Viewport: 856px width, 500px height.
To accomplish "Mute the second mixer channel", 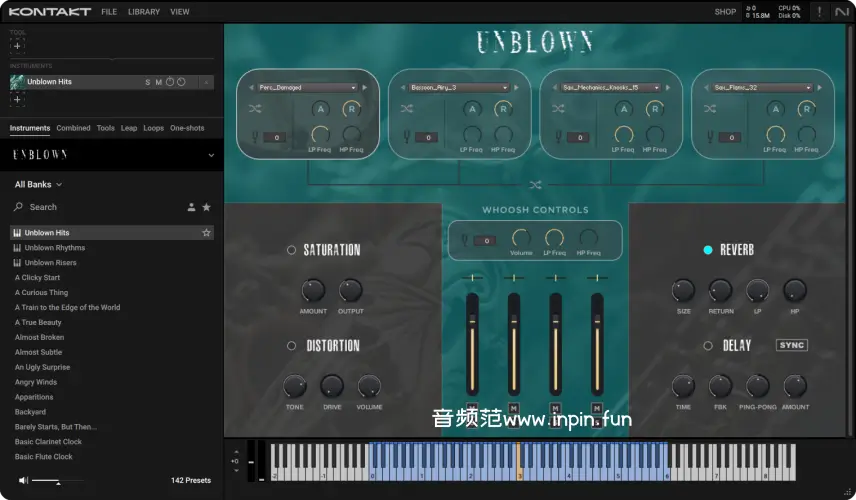I will [514, 408].
